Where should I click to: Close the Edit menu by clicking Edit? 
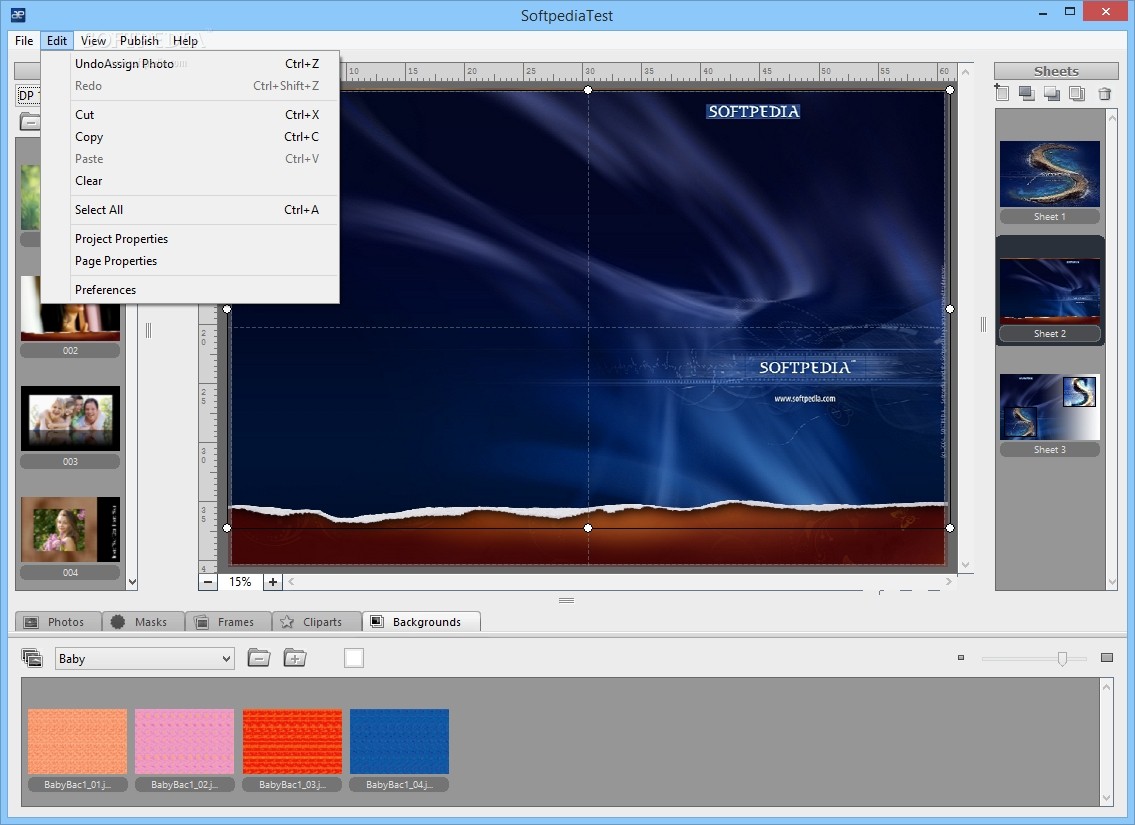pos(56,41)
